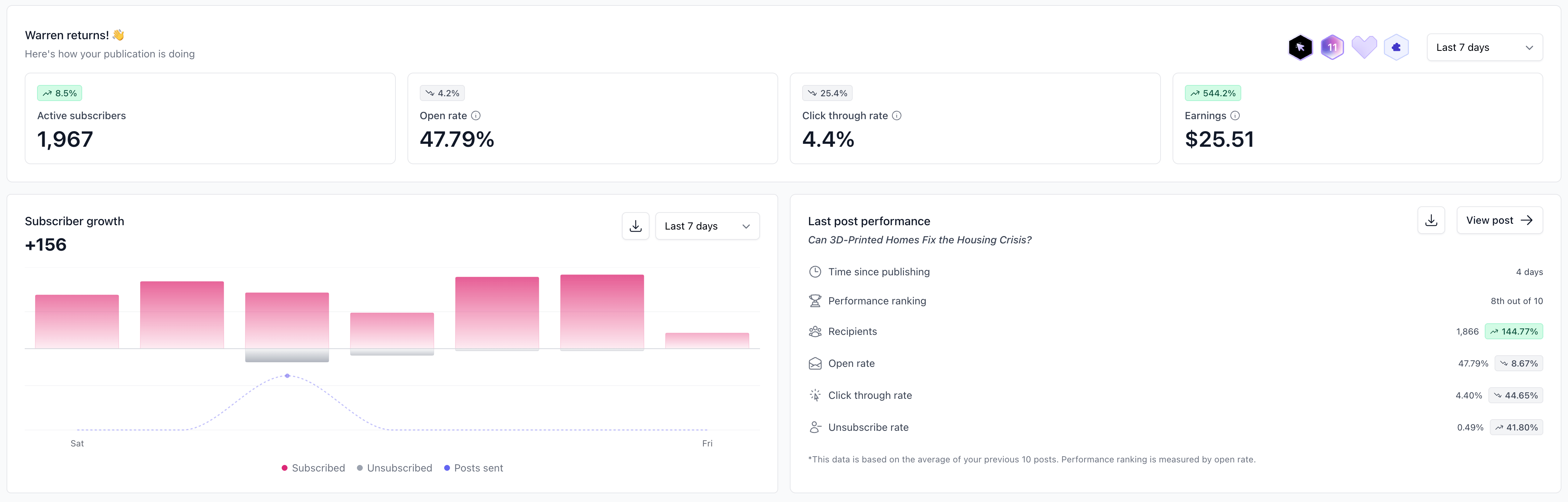Click the tallest subscribed bar in chart
The width and height of the screenshot is (1568, 502).
[602, 312]
